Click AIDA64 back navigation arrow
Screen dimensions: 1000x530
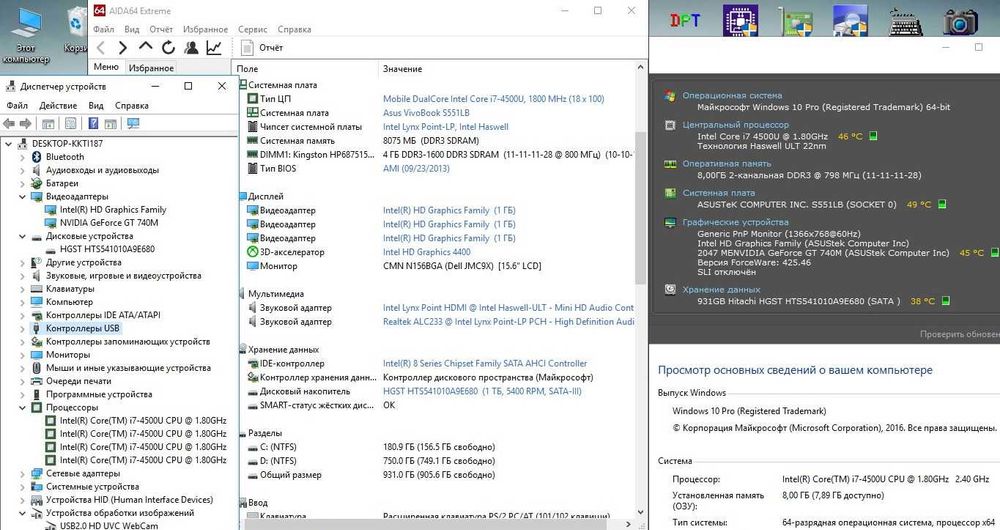click(x=101, y=48)
